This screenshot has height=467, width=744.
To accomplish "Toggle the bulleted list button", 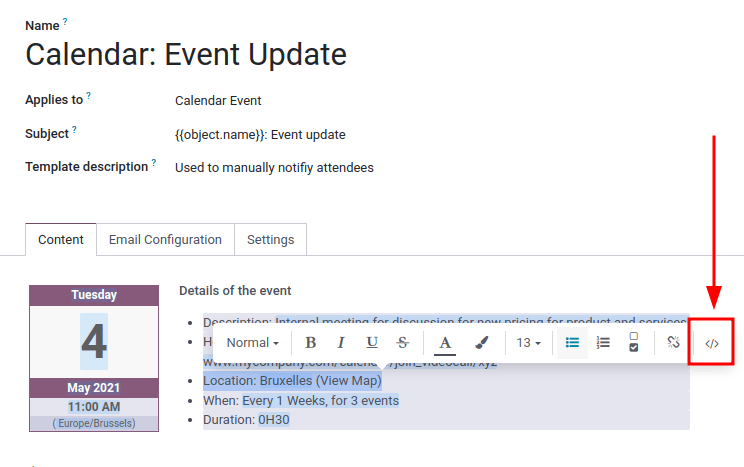I will pos(572,343).
